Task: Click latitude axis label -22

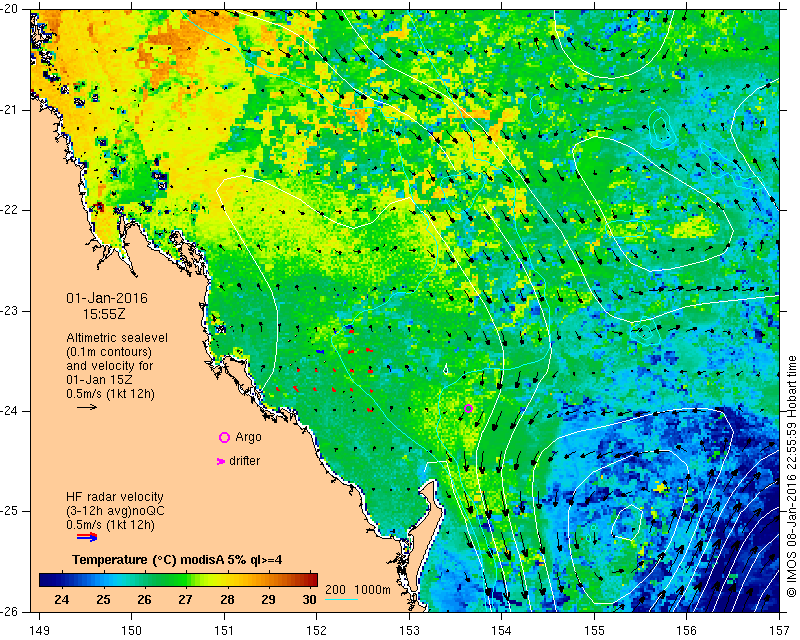Action: [10, 210]
